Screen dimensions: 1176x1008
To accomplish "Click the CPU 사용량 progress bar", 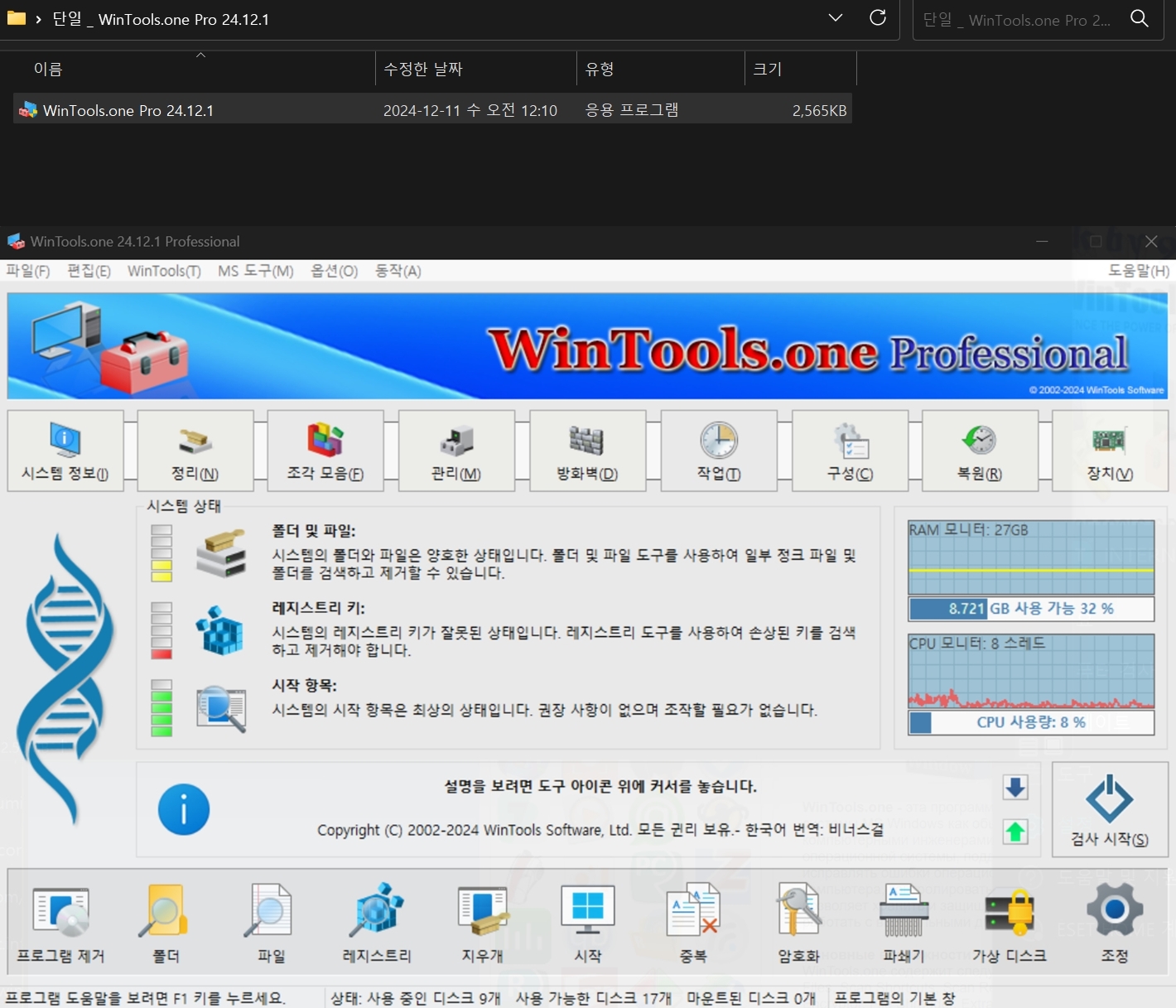I will coord(1031,722).
